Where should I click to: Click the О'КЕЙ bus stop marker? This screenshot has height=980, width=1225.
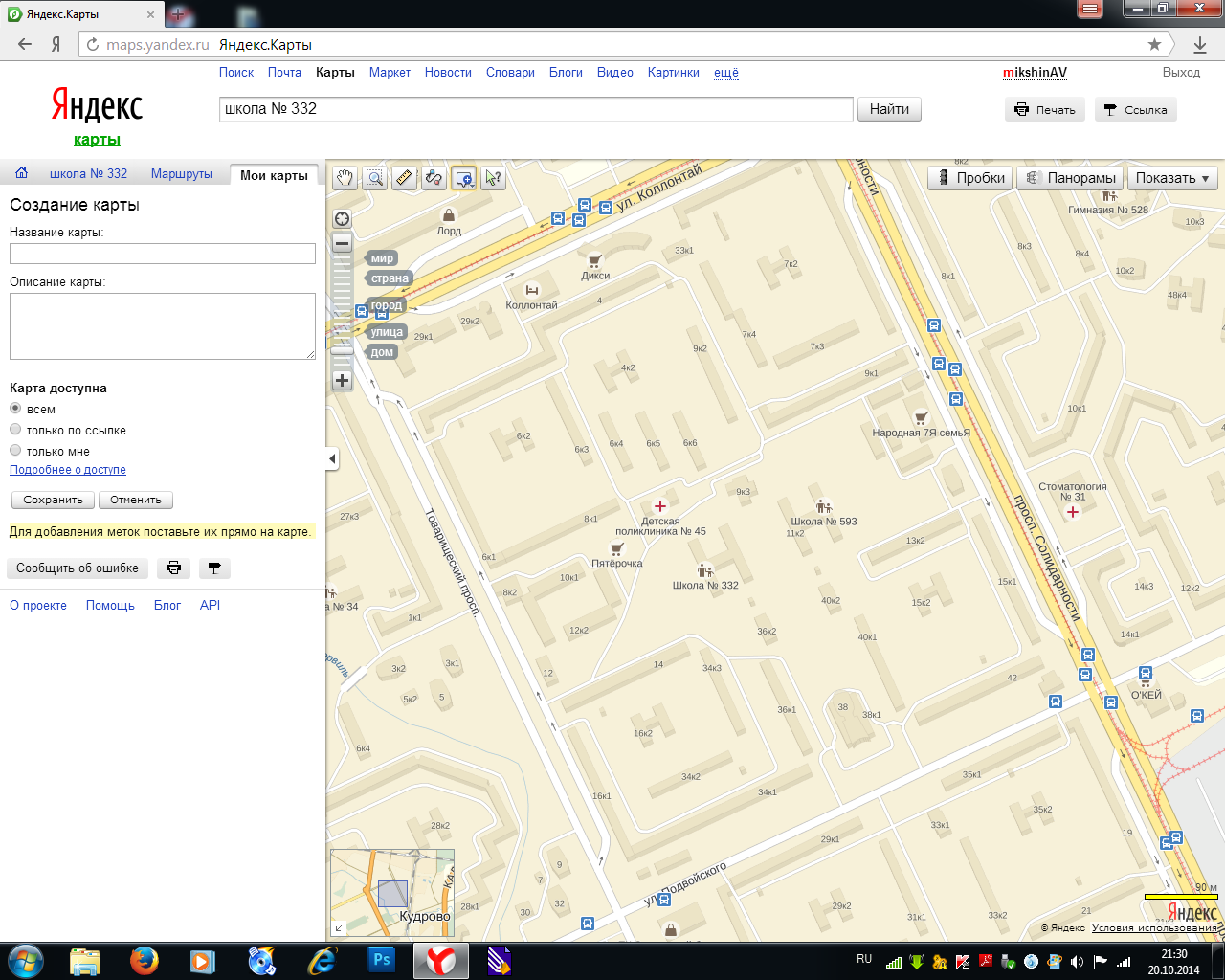point(1146,674)
